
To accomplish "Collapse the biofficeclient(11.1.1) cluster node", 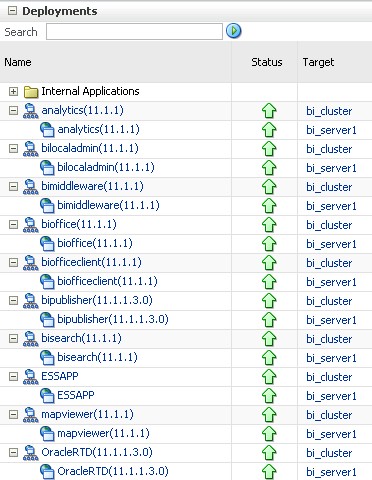I will pos(13,262).
